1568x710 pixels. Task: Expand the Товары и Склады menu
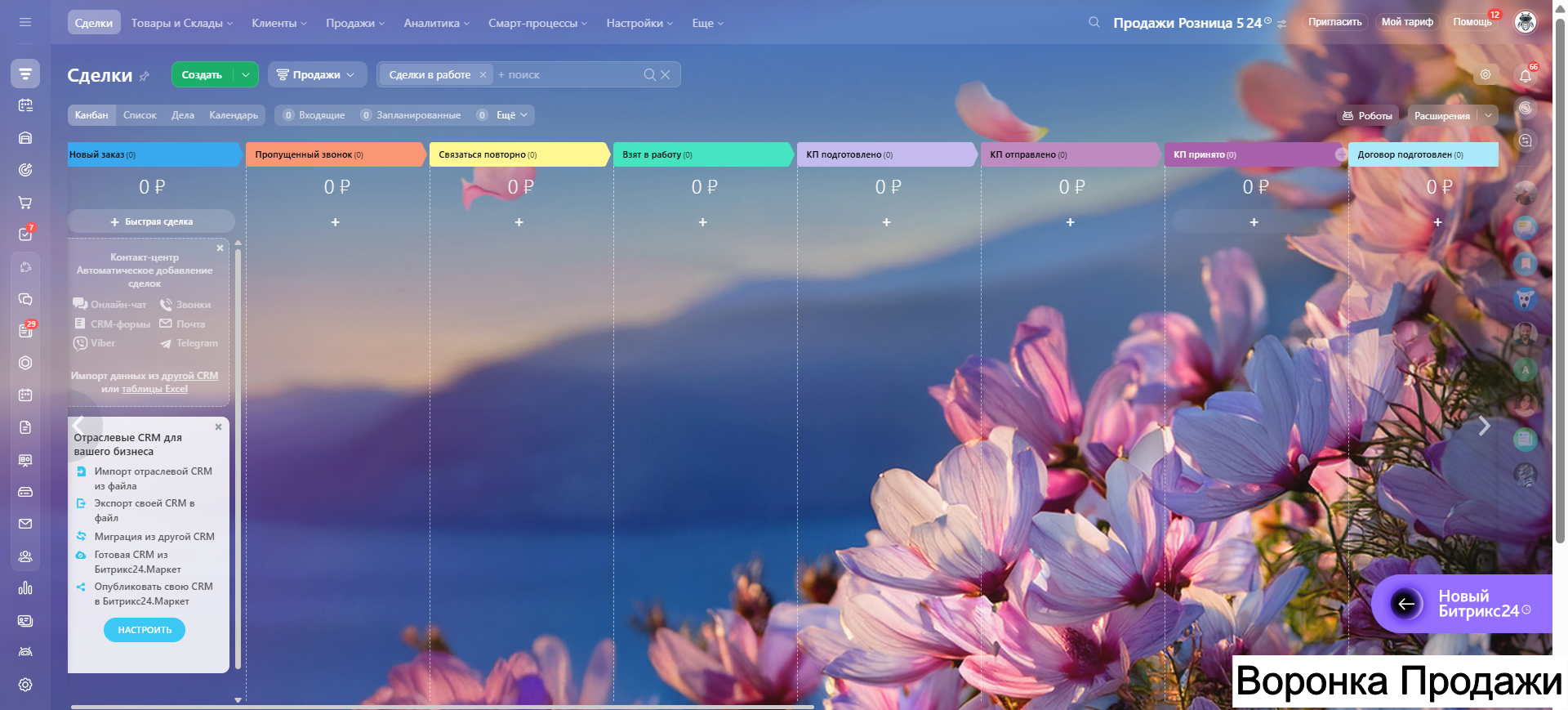(182, 23)
